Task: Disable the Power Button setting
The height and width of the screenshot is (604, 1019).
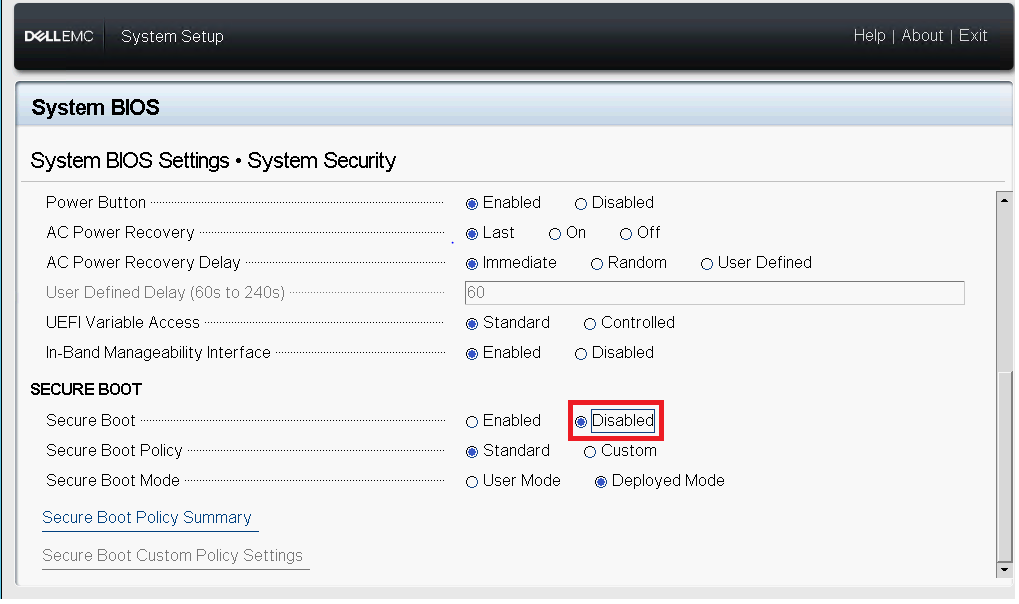Action: [581, 203]
